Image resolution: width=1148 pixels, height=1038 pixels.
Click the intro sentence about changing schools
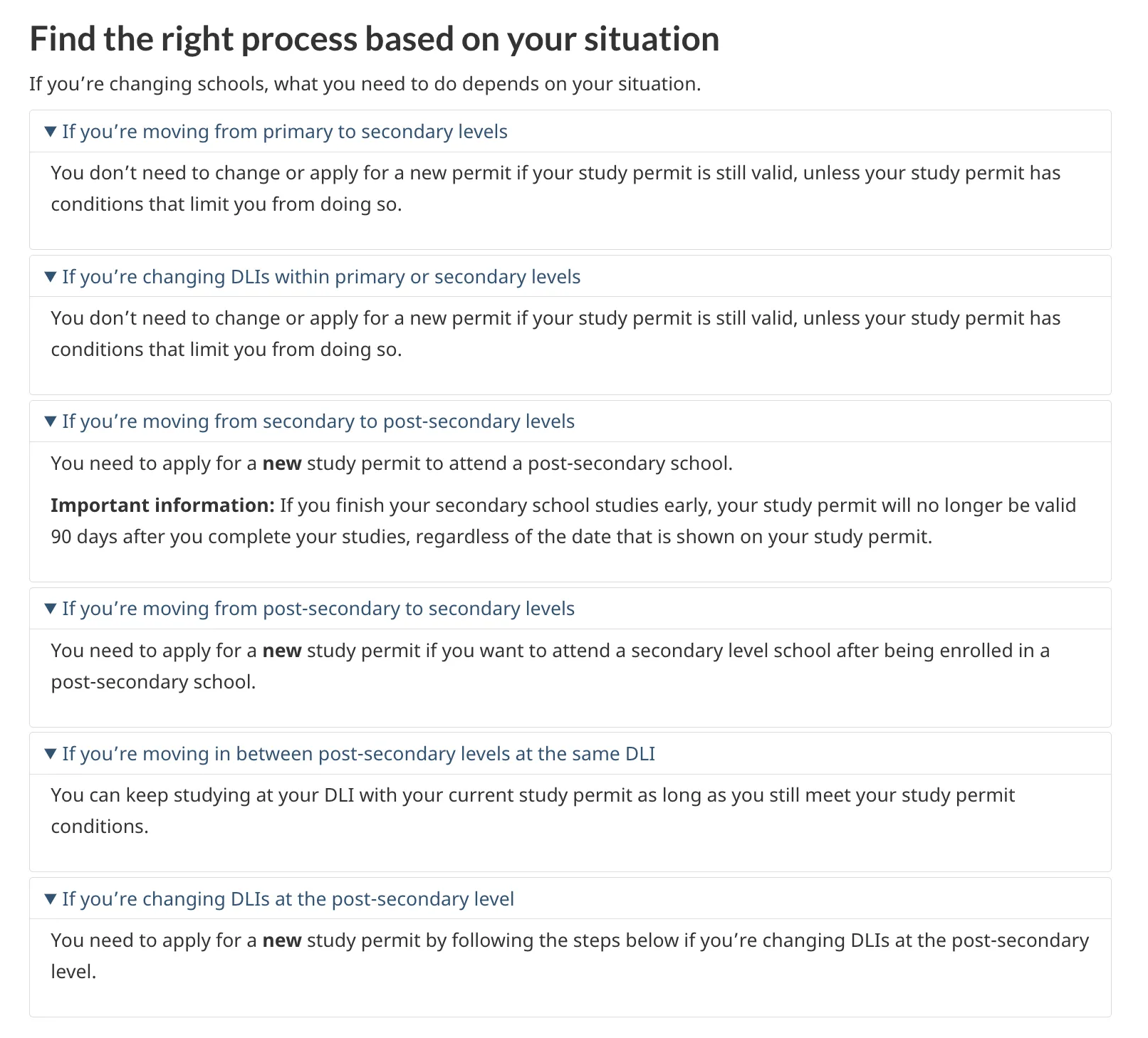[x=365, y=84]
